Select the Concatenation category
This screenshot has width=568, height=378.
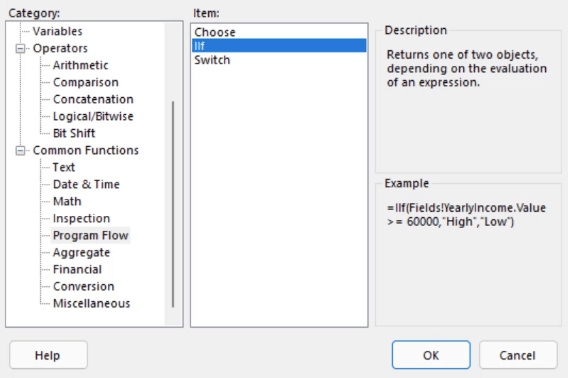[x=93, y=99]
